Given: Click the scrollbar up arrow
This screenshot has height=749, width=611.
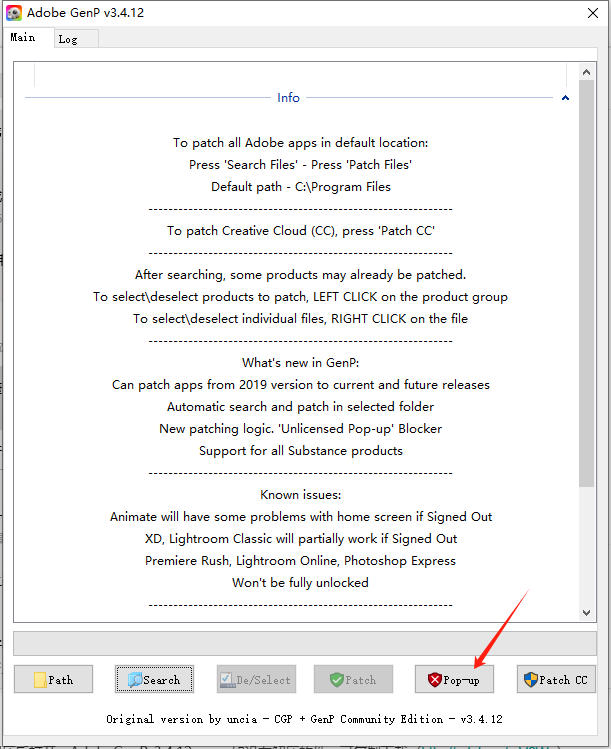Looking at the screenshot, I should [587, 70].
